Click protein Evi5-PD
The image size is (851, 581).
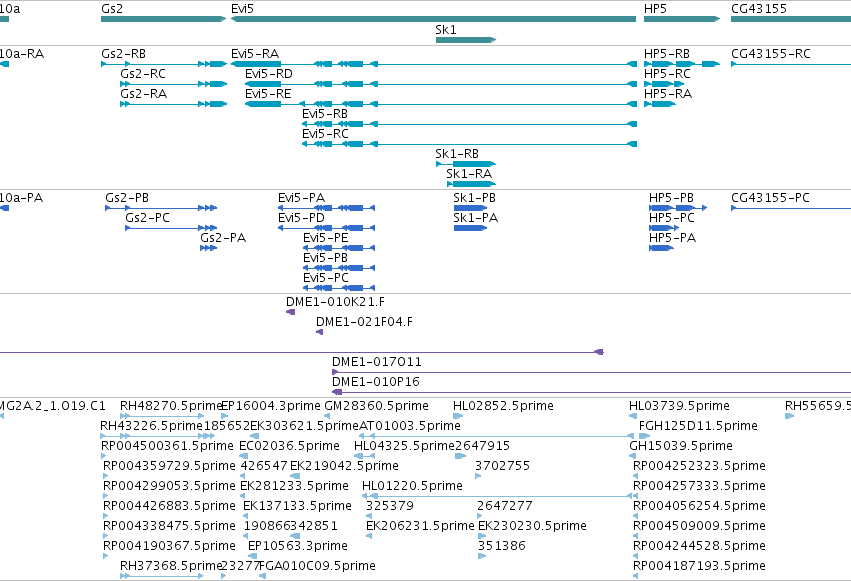326,228
